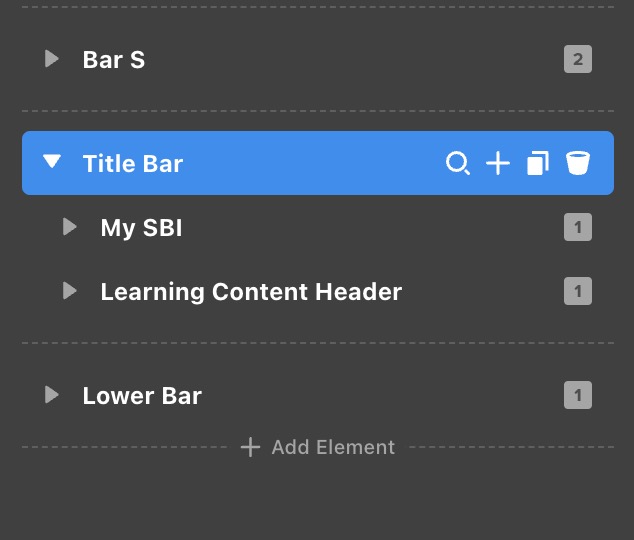Select the Bar S label
Screen dimensions: 634x540
(114, 59)
